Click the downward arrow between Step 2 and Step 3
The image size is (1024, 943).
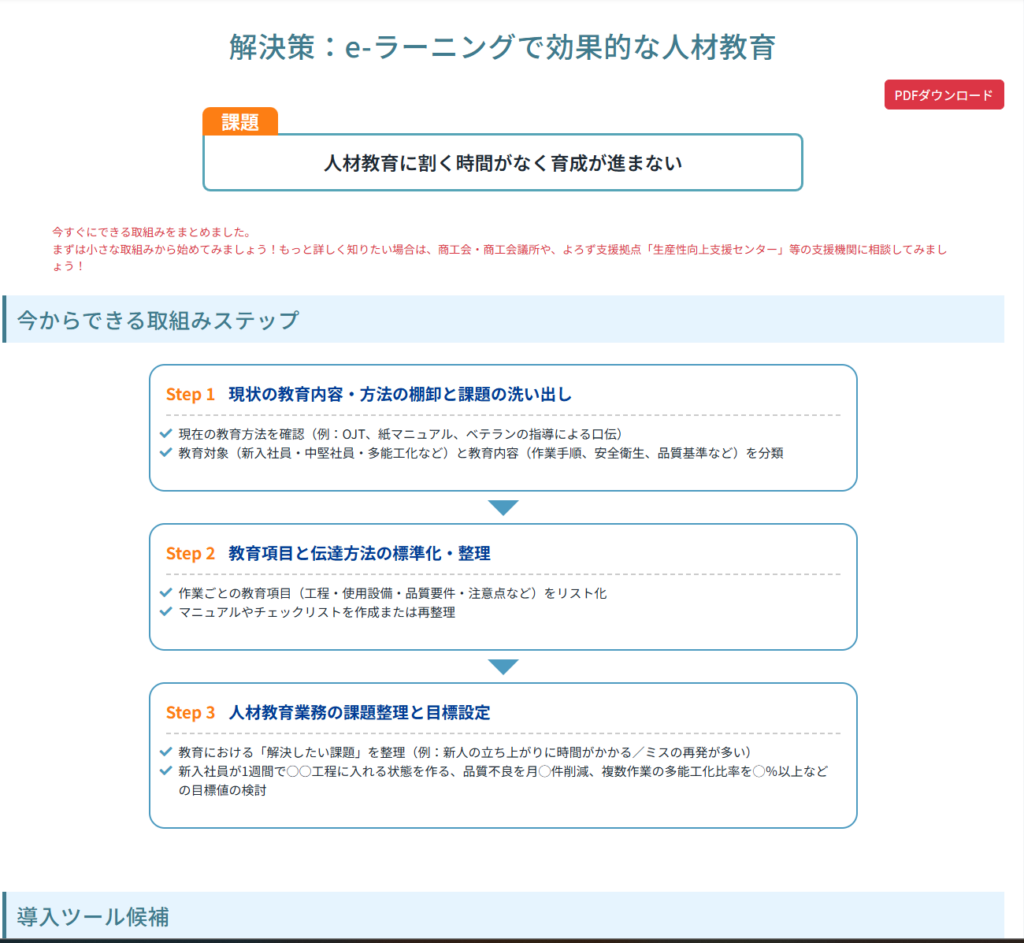tap(503, 666)
